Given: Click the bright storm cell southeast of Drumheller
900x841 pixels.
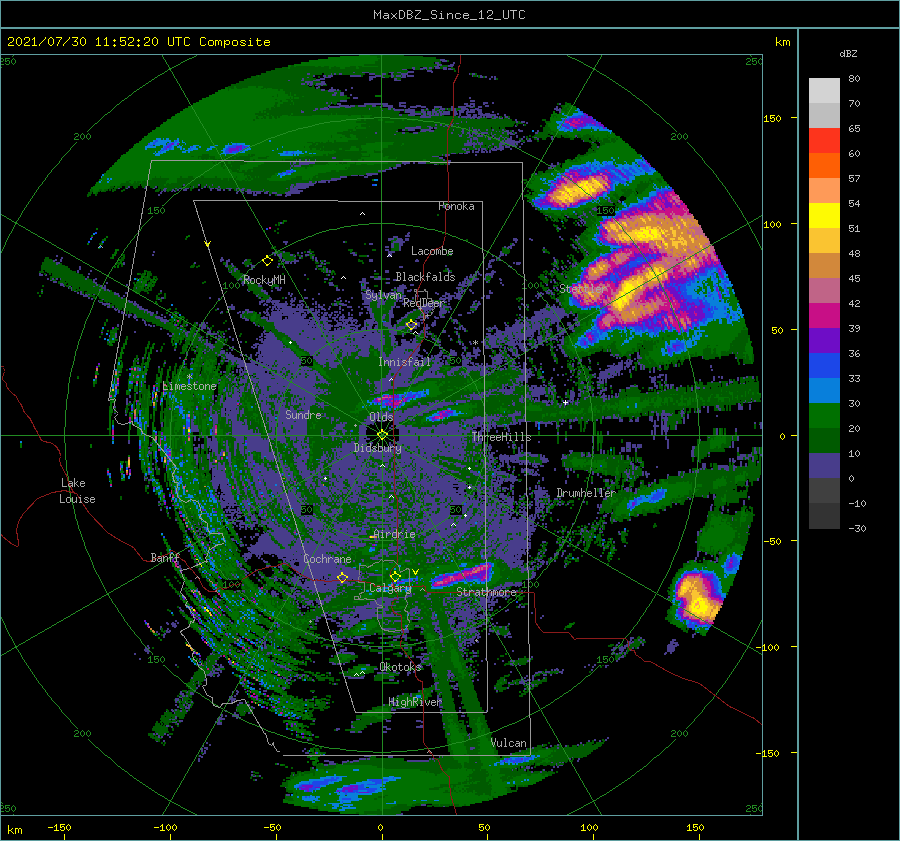Looking at the screenshot, I should [x=698, y=597].
